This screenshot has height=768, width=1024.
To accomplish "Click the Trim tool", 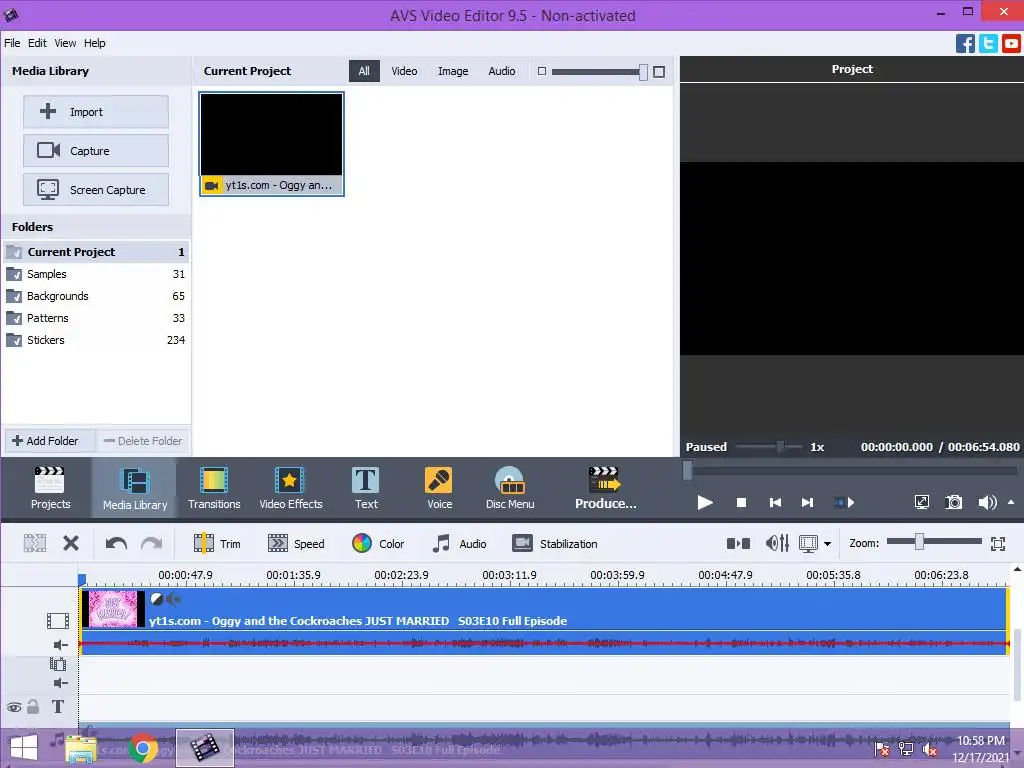I will (x=217, y=543).
